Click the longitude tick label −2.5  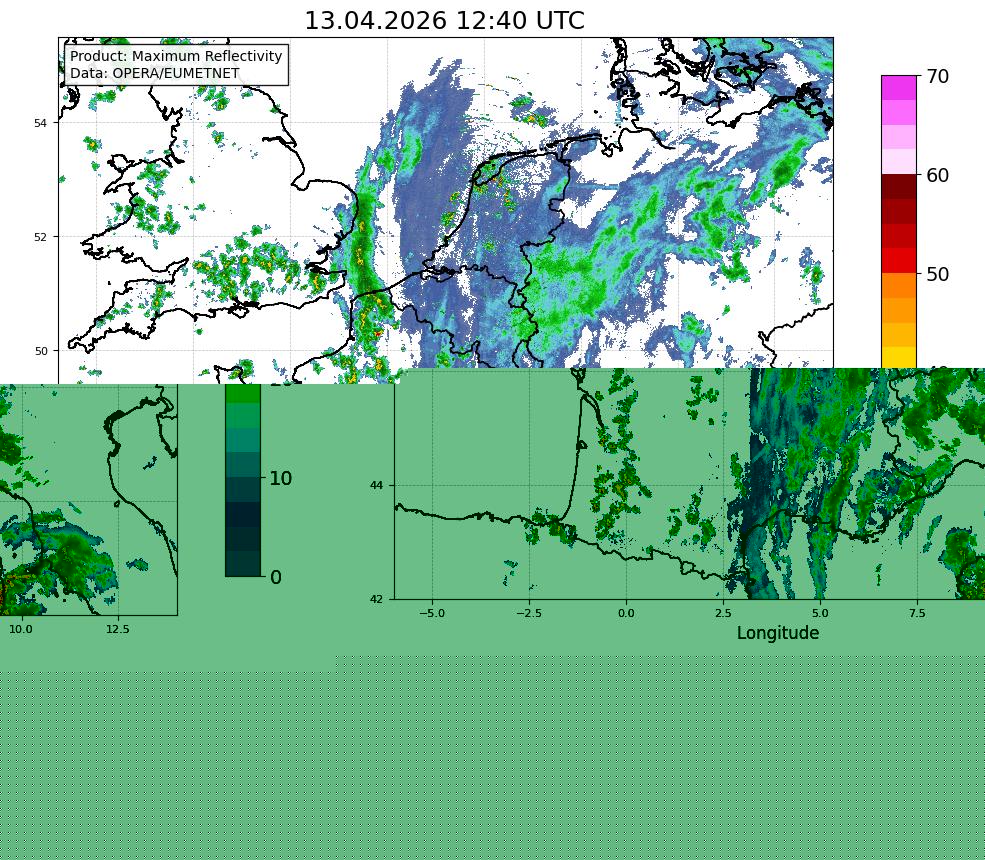coord(529,613)
